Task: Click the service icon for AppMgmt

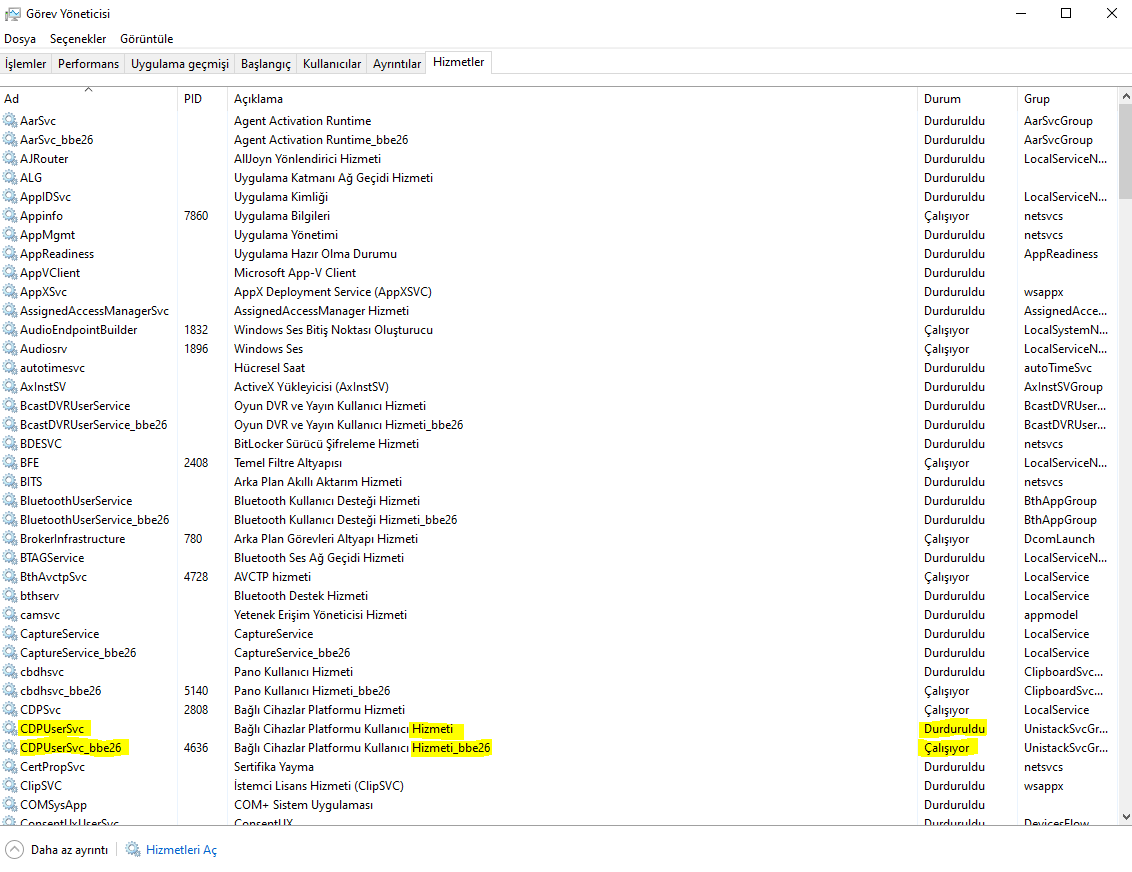Action: pyautogui.click(x=10, y=235)
